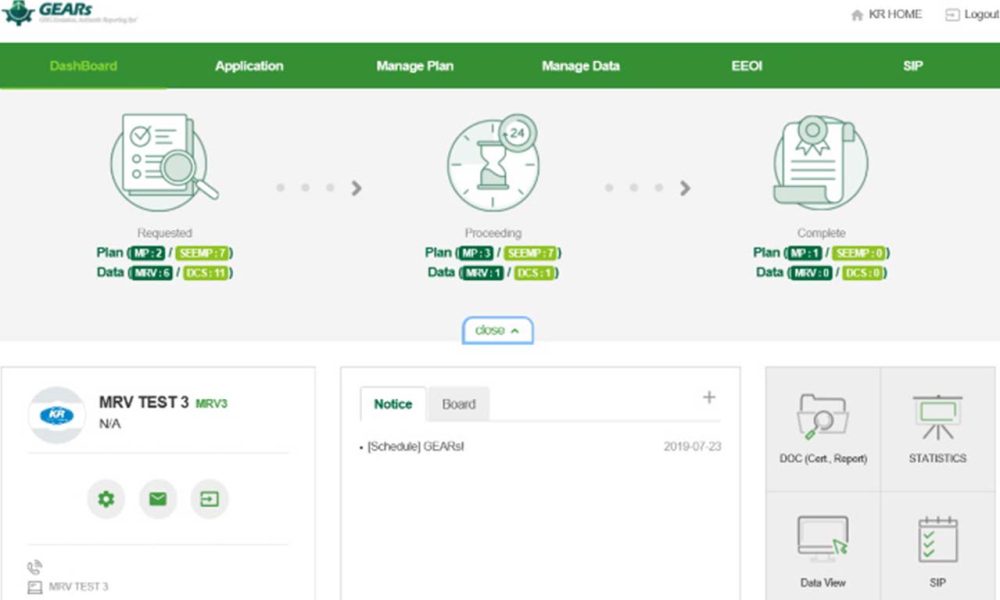This screenshot has height=600, width=1000.
Task: Click the home icon beside KR HOME
Action: tap(857, 15)
